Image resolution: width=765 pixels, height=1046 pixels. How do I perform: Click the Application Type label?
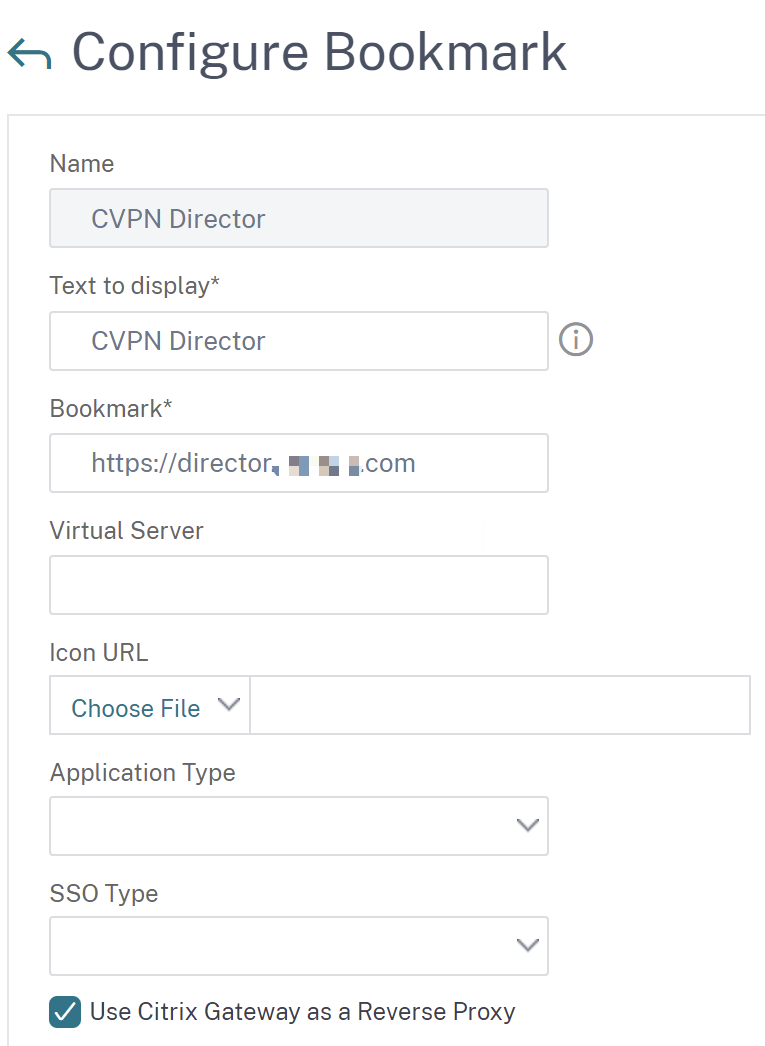[142, 772]
